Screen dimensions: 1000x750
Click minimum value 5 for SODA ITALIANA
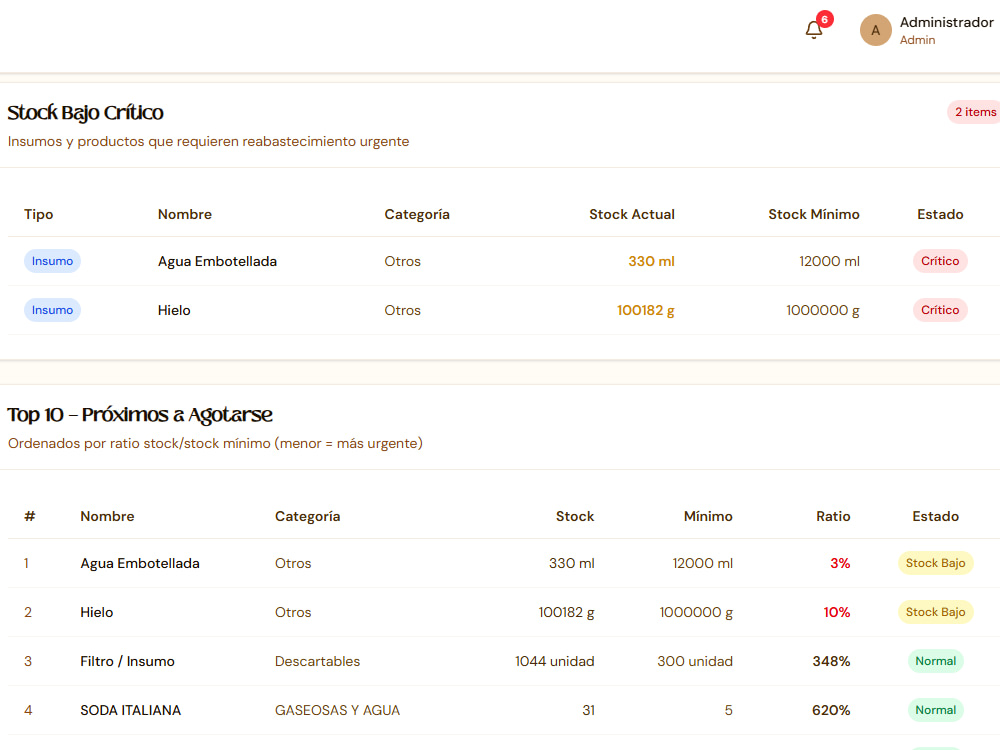pyautogui.click(x=728, y=710)
